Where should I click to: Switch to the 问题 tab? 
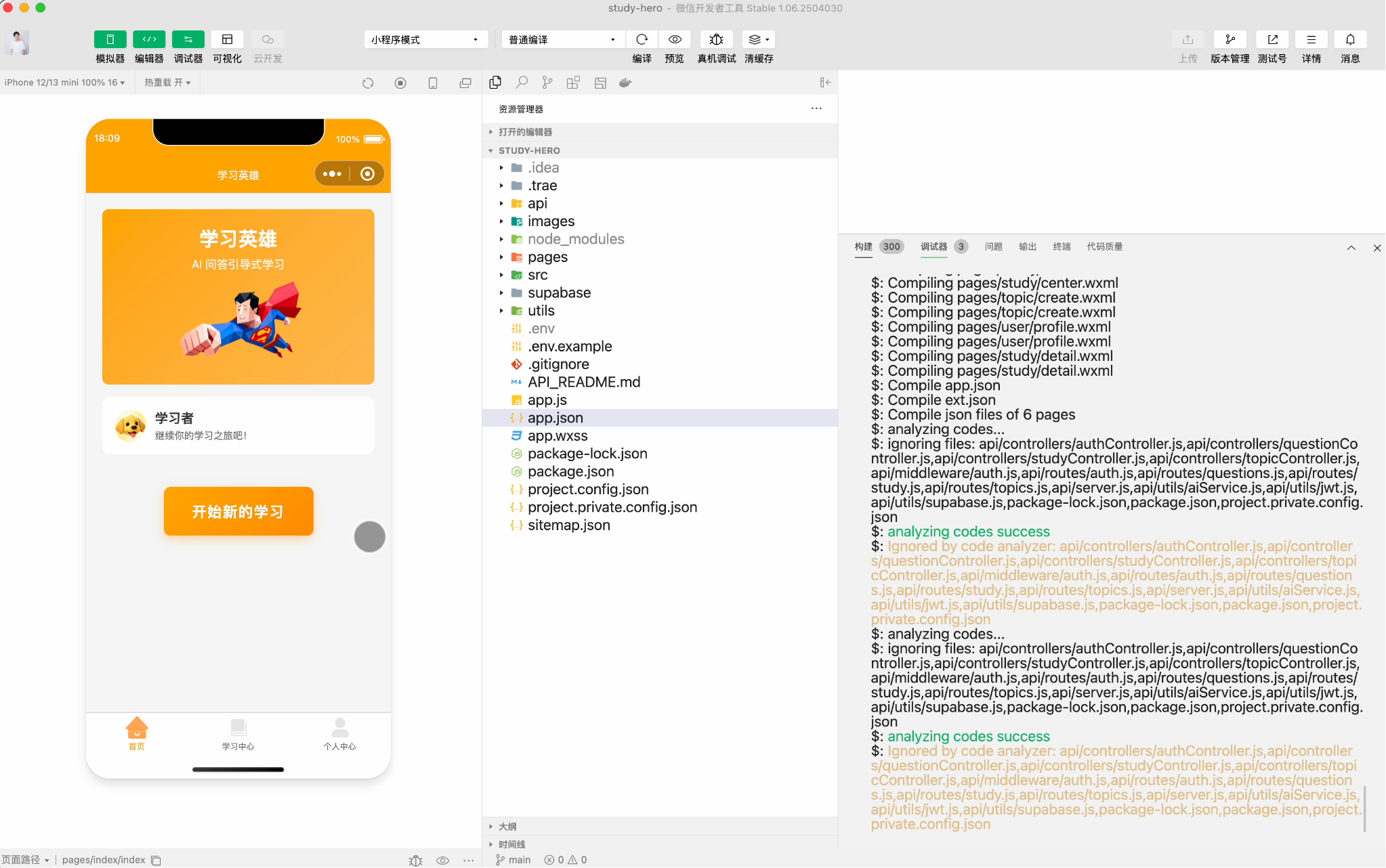click(x=993, y=246)
